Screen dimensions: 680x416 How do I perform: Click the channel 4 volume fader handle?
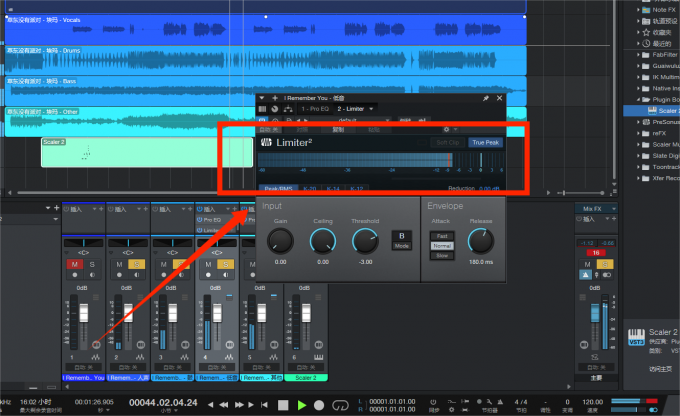click(217, 313)
